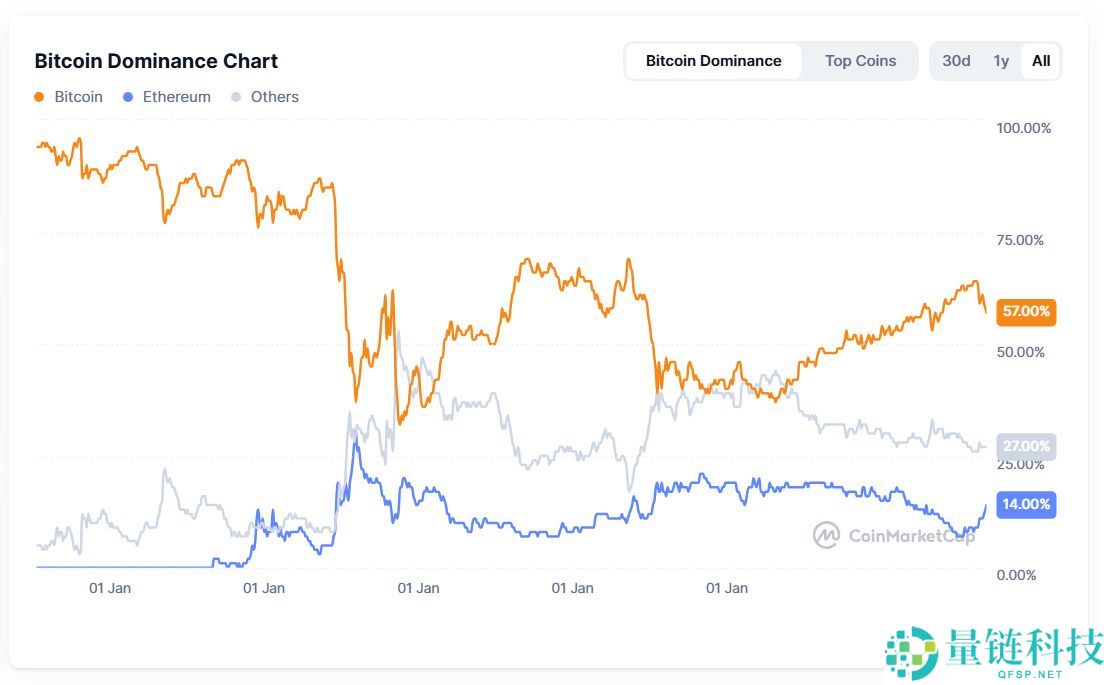Click the blue Ethereum legend dot

[128, 97]
